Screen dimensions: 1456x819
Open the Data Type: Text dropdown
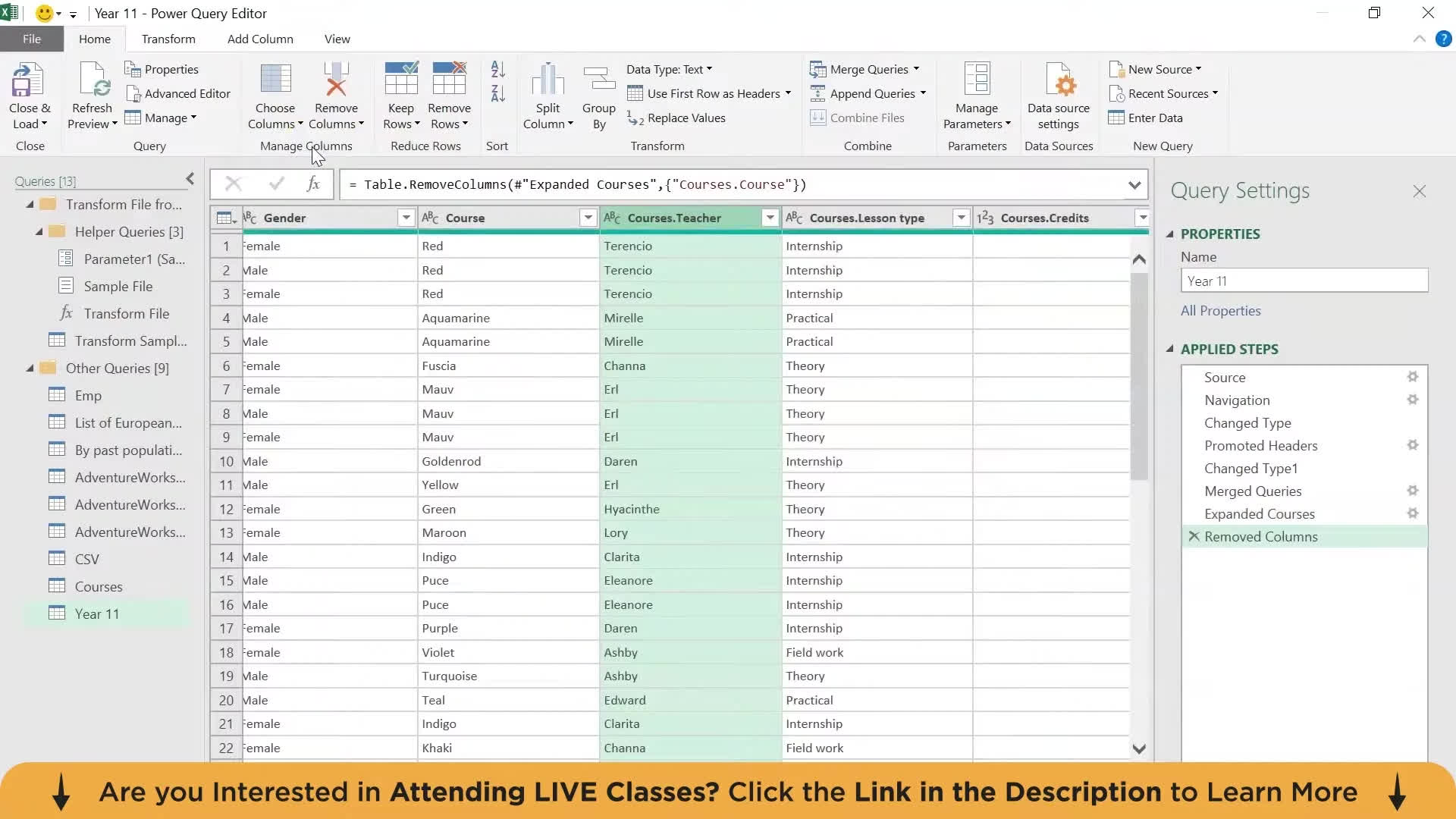(670, 69)
